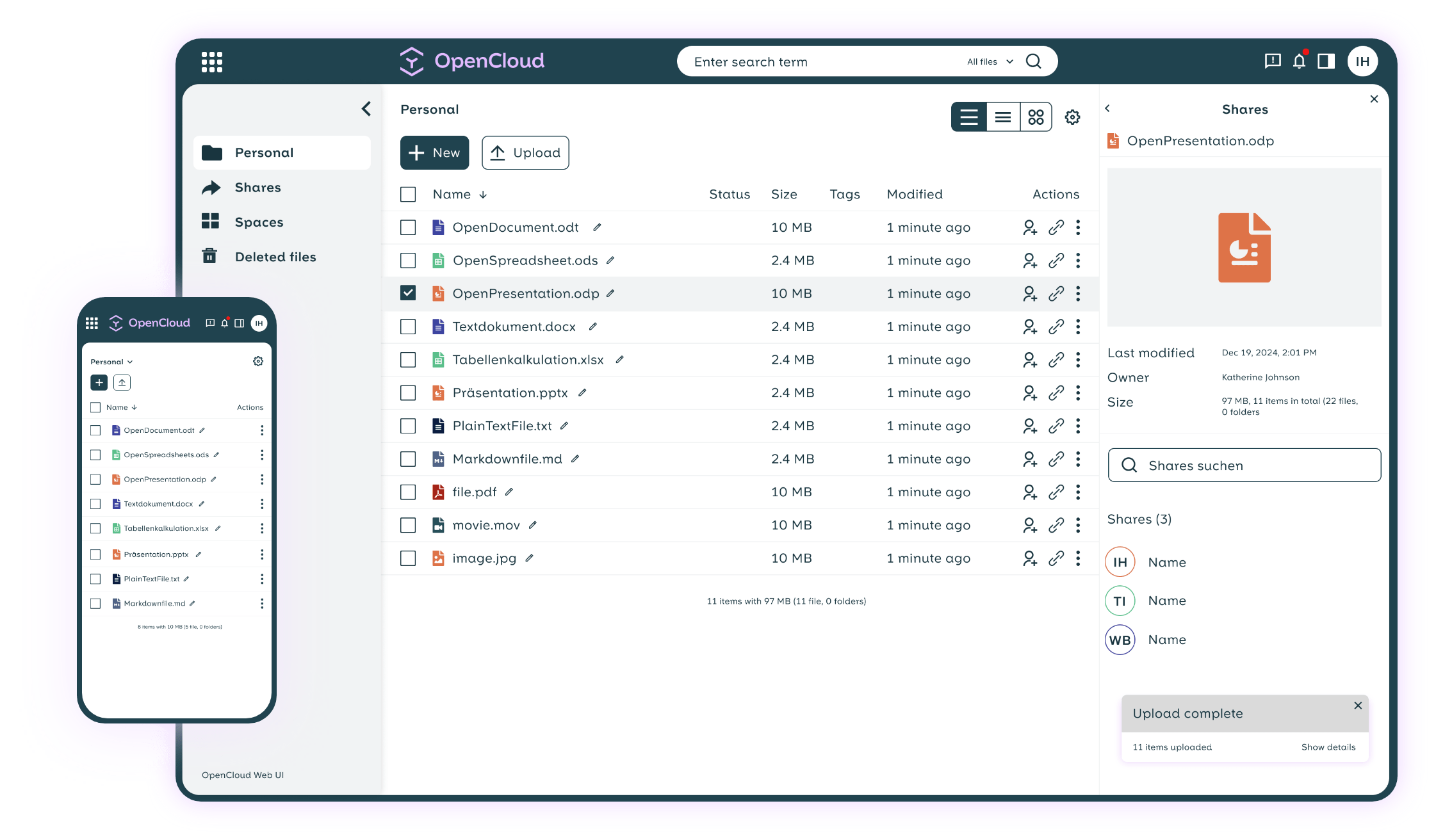Rename pencil icon next to movie.mov

click(533, 525)
